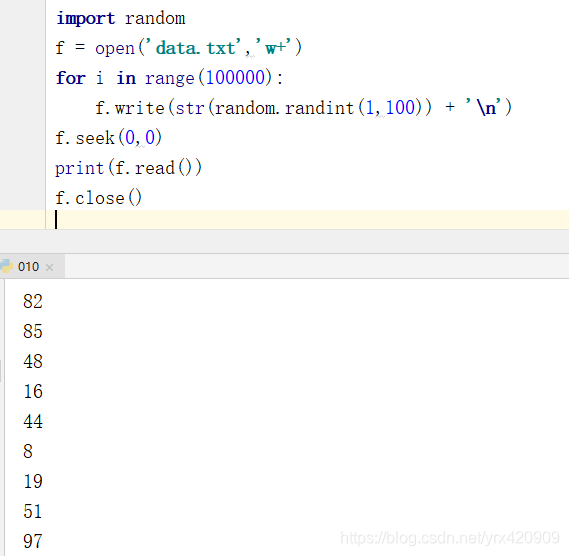Click output value 51
This screenshot has width=569, height=556.
point(33,511)
